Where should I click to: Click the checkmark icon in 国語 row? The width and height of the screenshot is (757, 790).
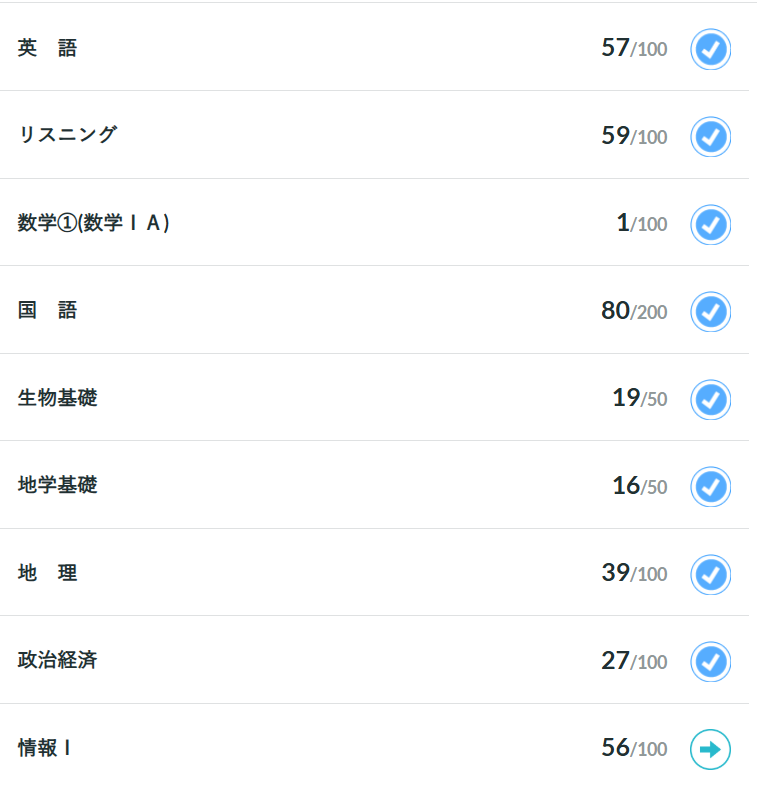(x=710, y=311)
